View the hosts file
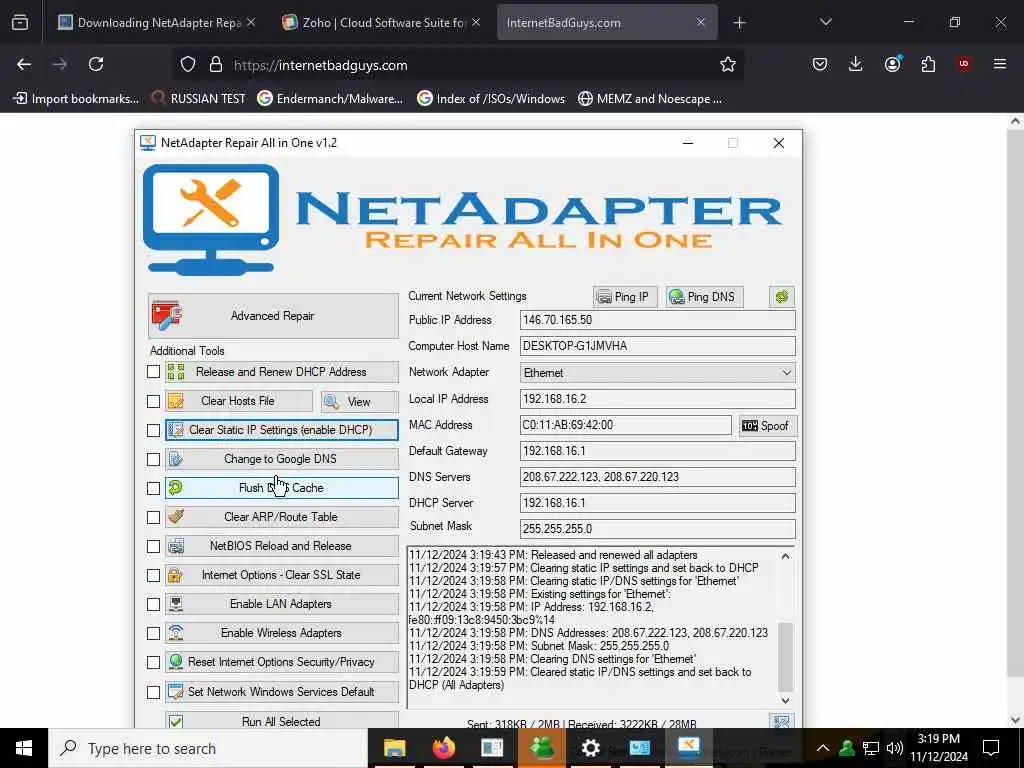Image resolution: width=1024 pixels, height=768 pixels. pos(359,402)
